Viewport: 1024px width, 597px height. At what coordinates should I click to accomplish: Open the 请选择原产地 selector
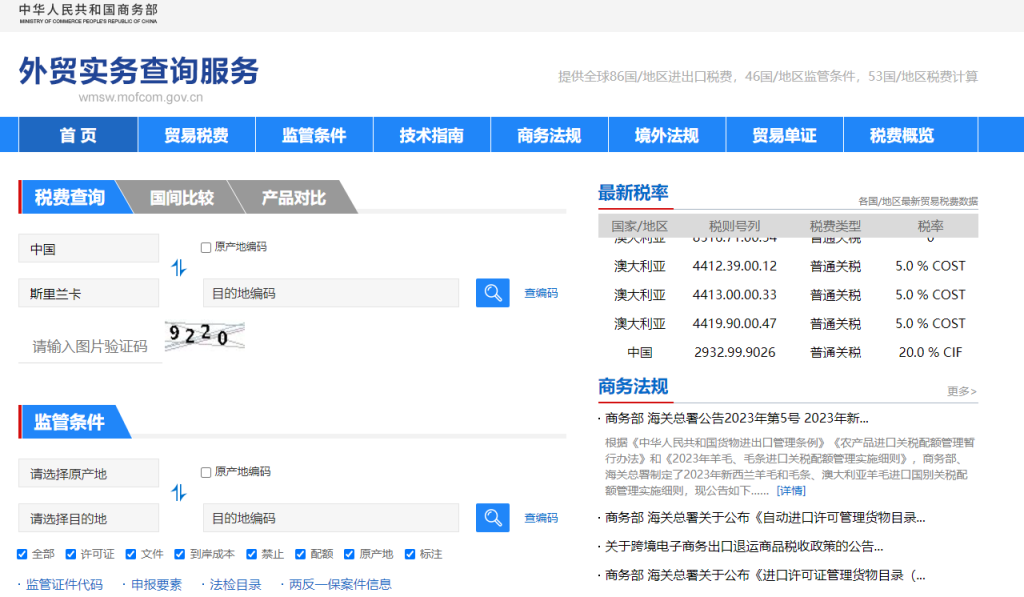[x=89, y=473]
